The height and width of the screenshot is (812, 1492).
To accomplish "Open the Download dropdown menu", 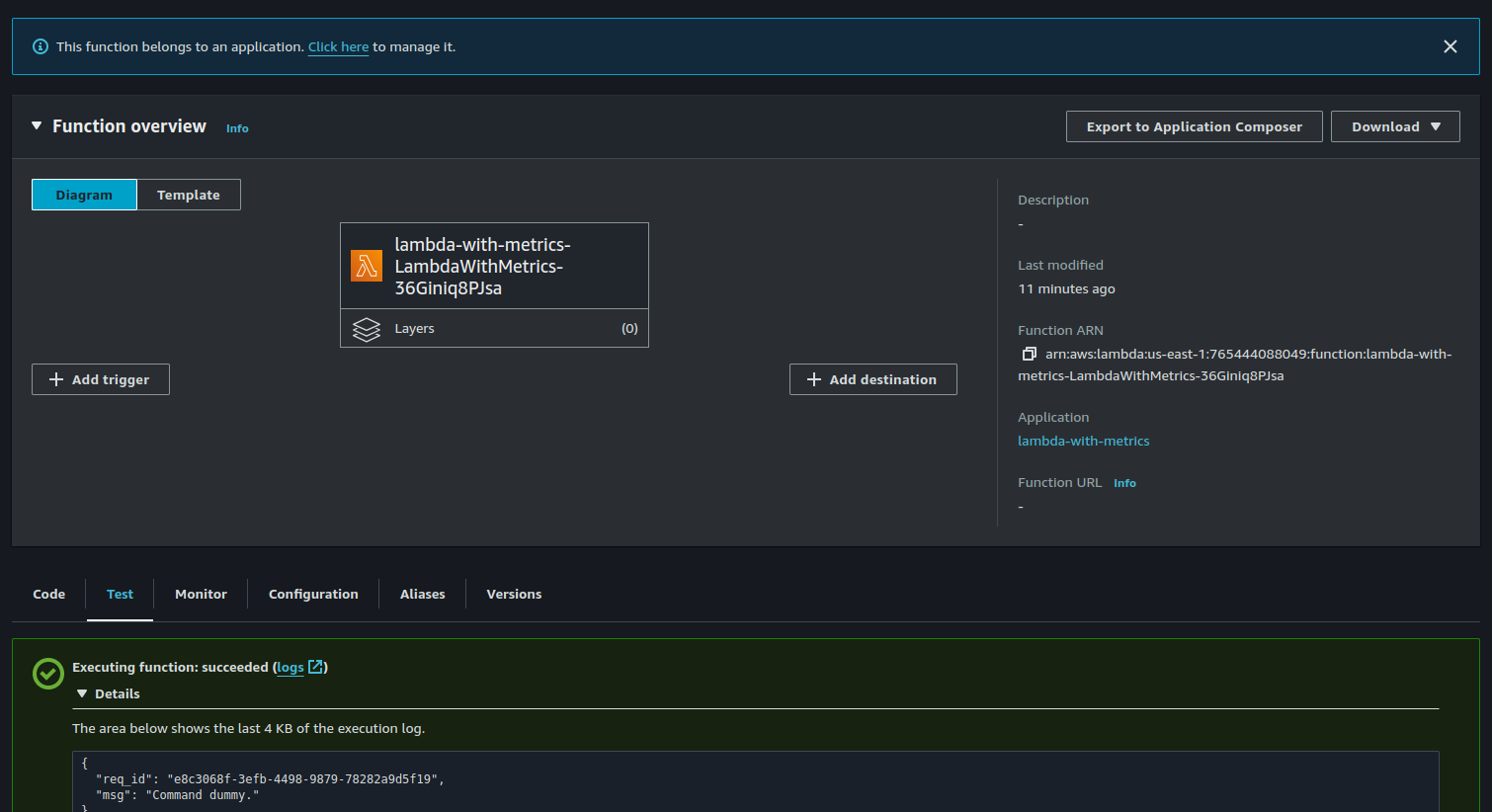I will (x=1395, y=126).
